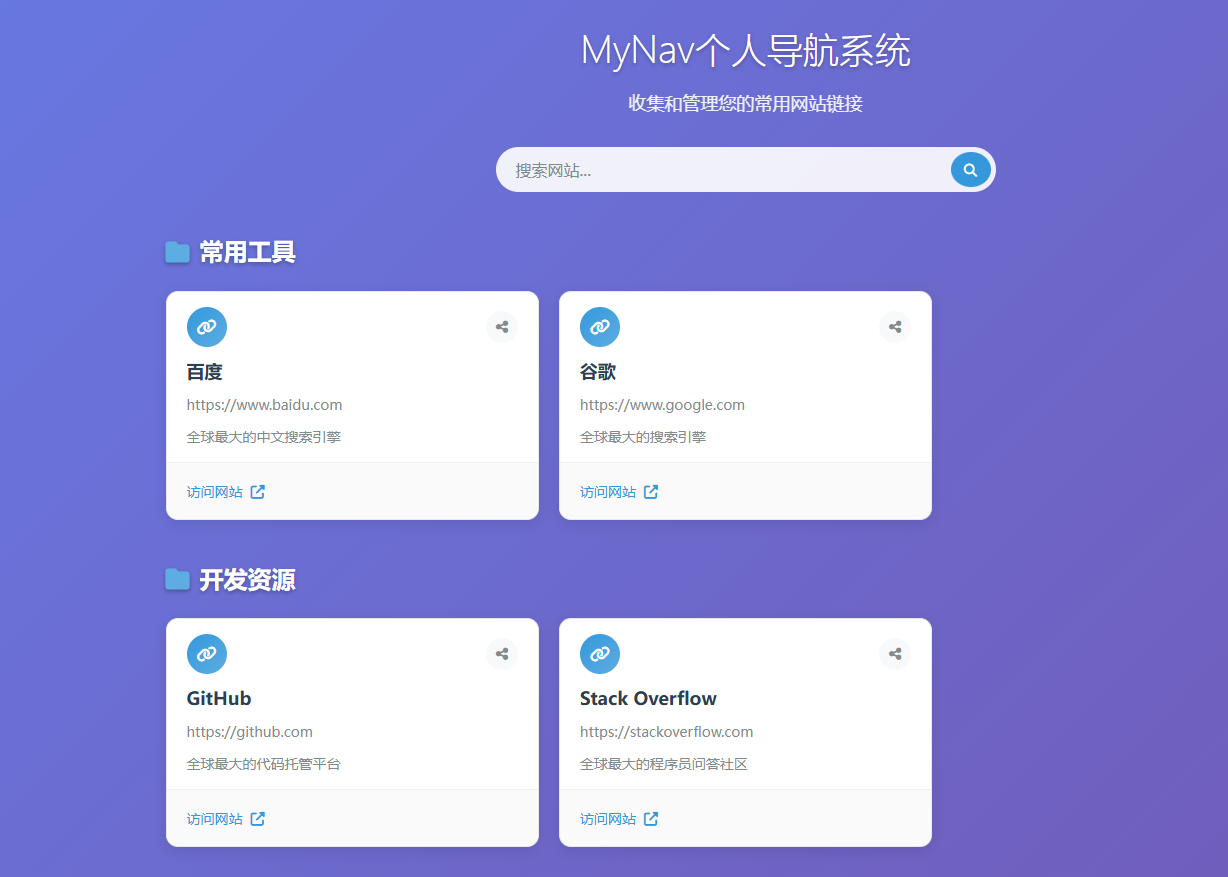Click the share icon on Stack Overflow card
This screenshot has height=877, width=1228.
[x=895, y=653]
